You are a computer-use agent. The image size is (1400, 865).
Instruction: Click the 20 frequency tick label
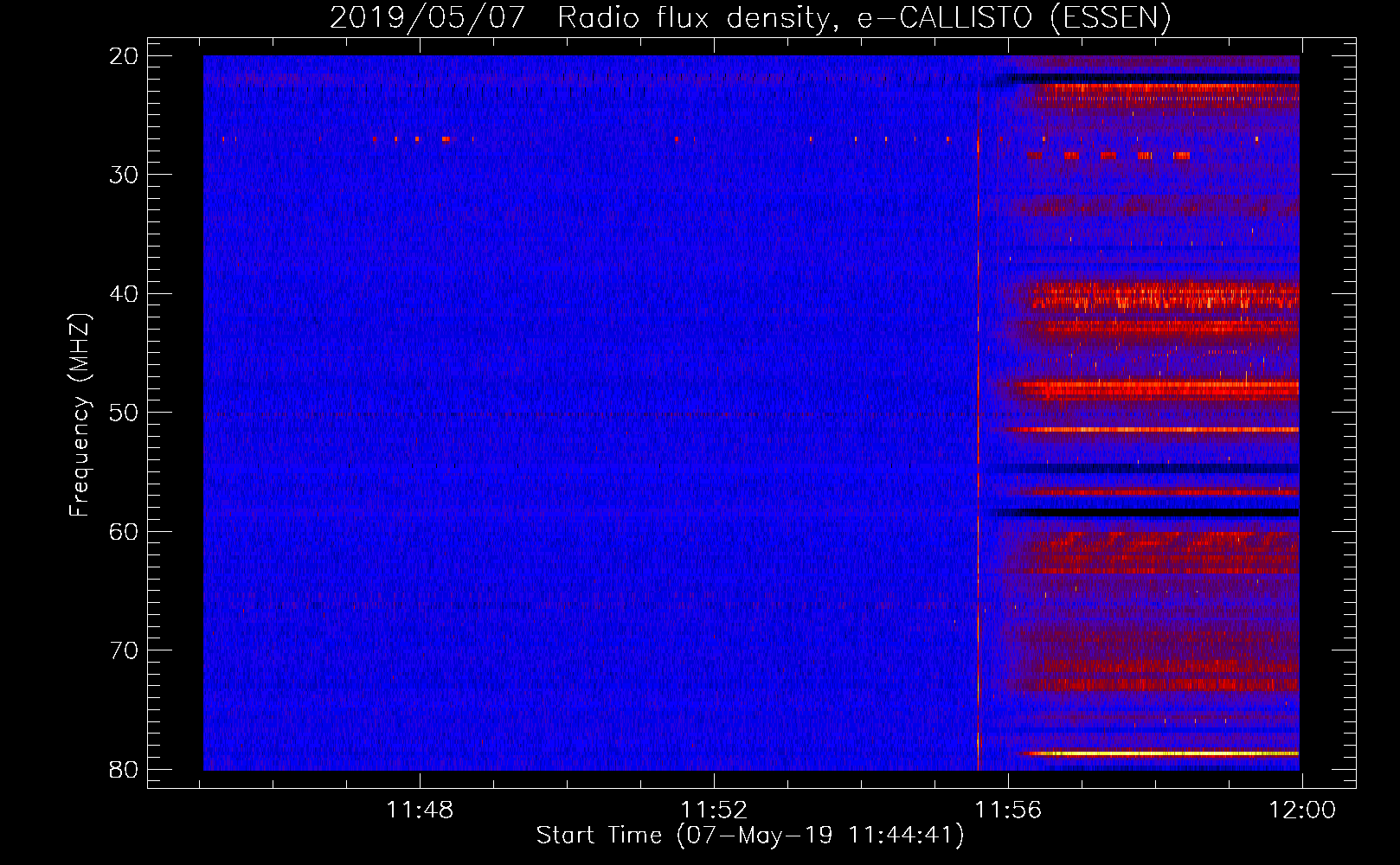click(125, 55)
